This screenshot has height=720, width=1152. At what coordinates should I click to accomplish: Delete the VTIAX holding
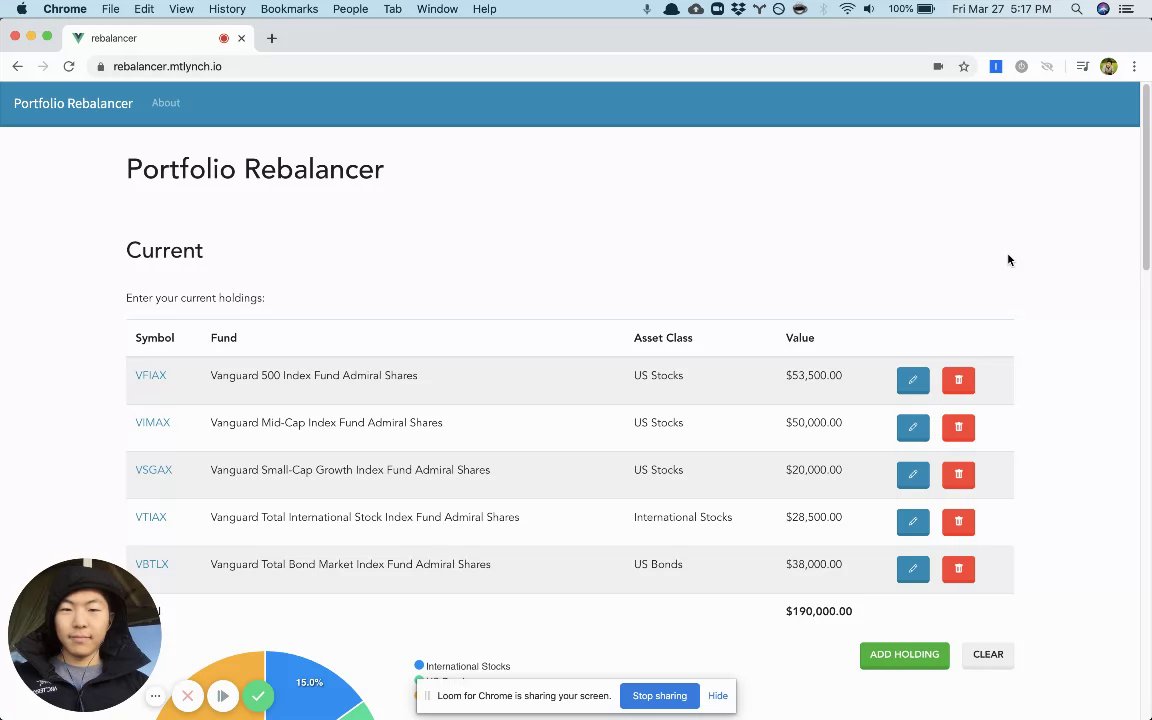[x=958, y=522]
